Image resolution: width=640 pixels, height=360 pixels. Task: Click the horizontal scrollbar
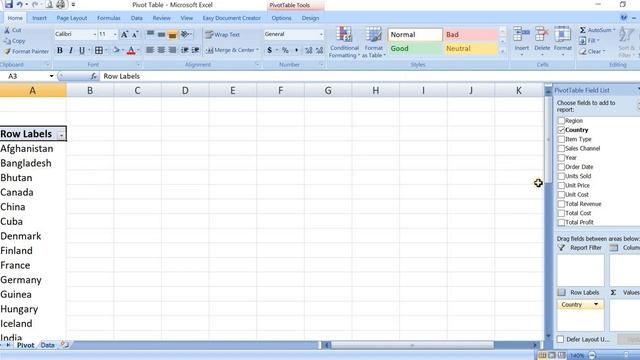[x=412, y=345]
